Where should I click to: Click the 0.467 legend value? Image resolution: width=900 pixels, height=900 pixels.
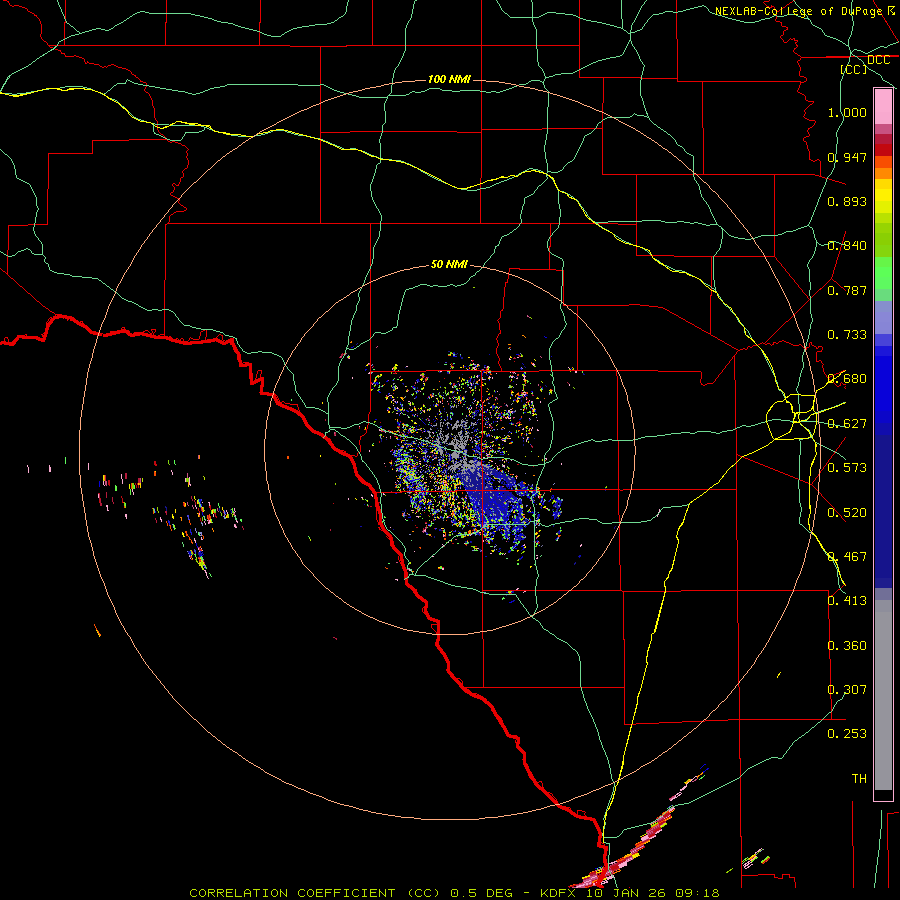coord(847,557)
